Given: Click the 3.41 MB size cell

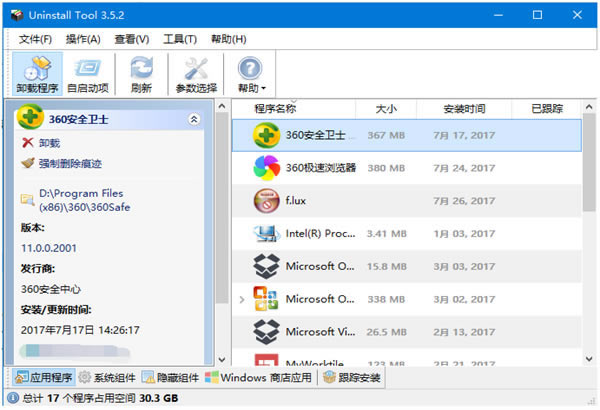Looking at the screenshot, I should (386, 234).
